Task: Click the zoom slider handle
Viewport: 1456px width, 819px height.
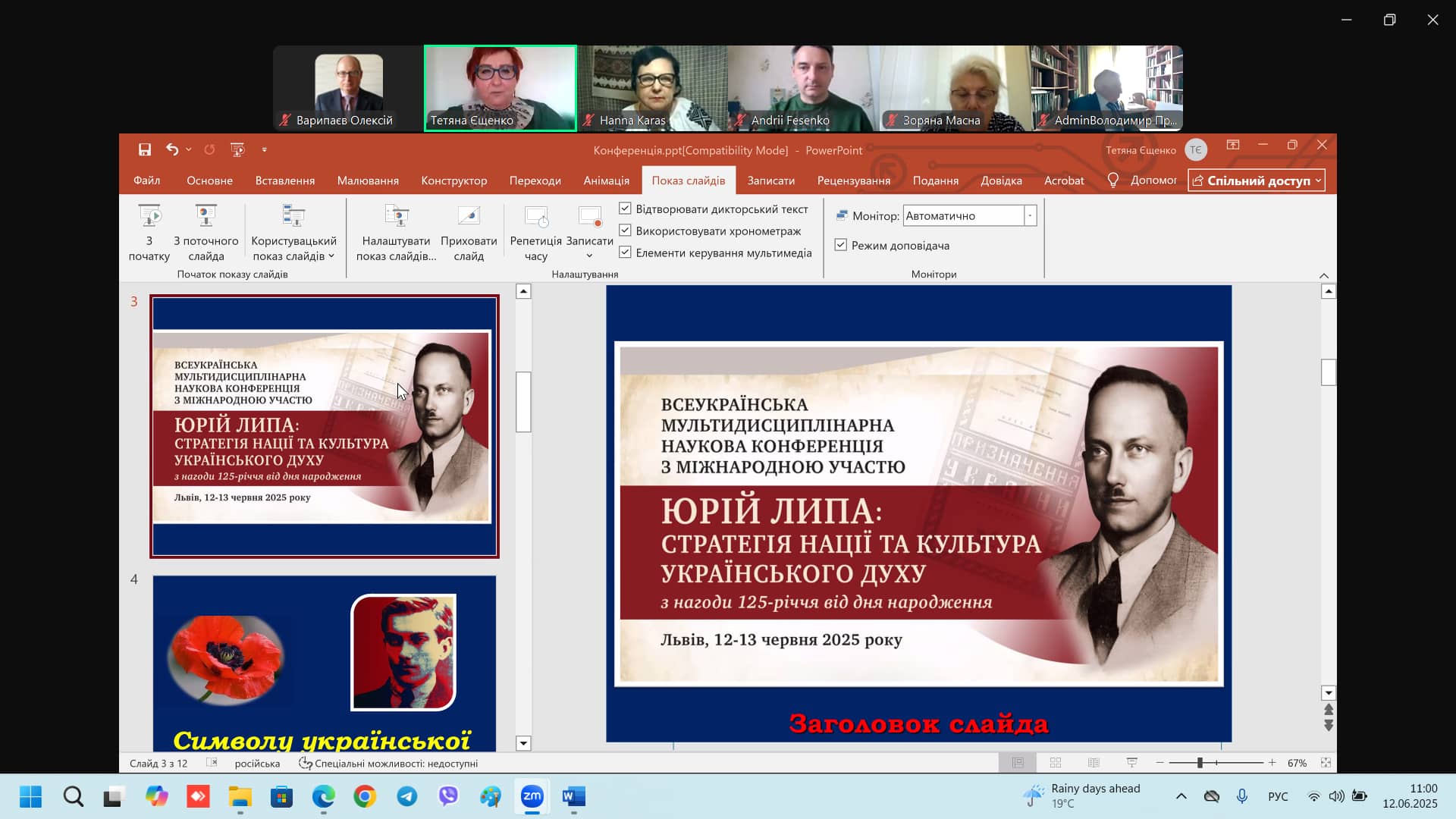Action: click(1200, 762)
